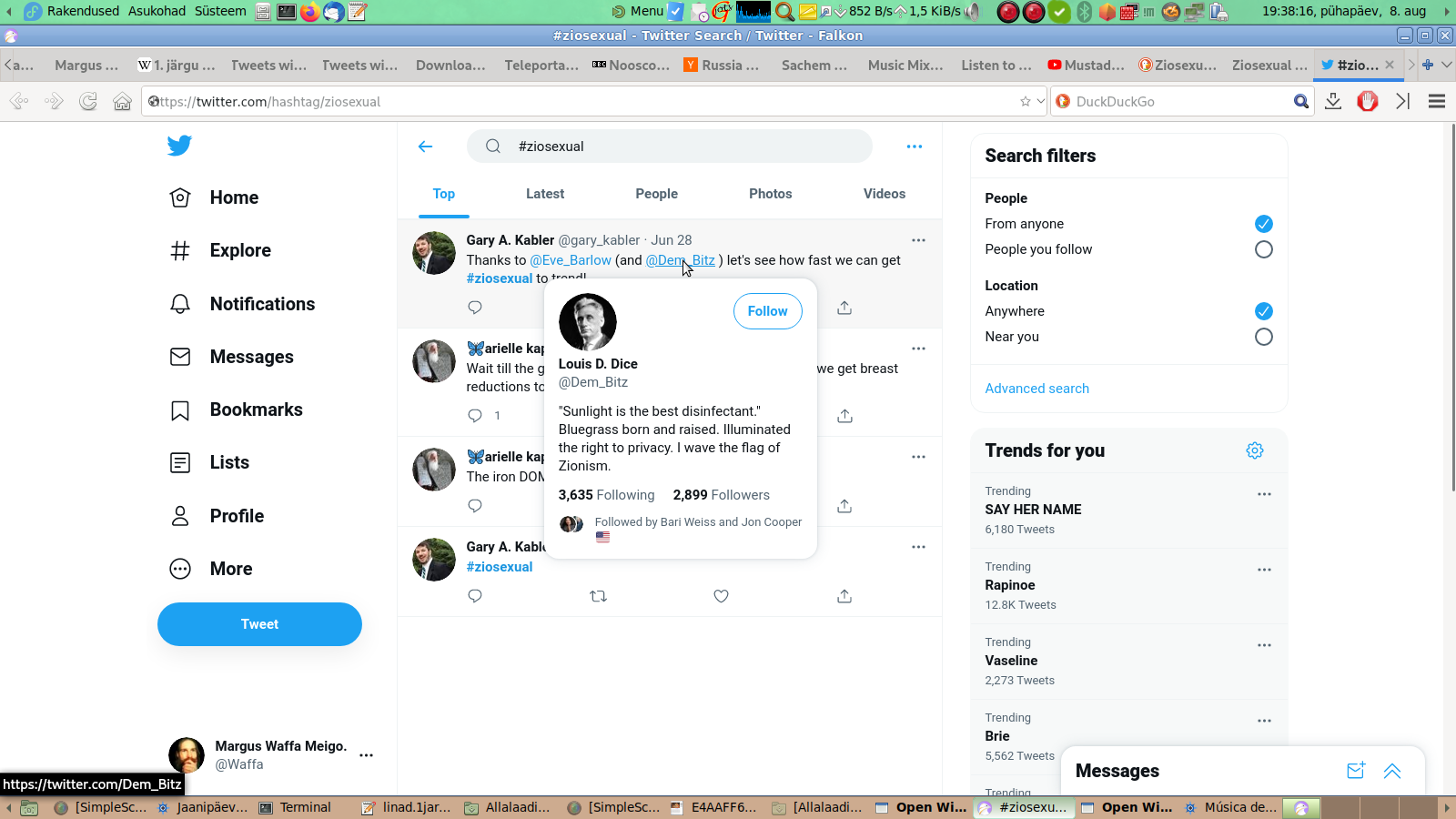Reply to Gary Kabler's Jun 28 tweet
The image size is (1456, 819).
click(x=475, y=308)
